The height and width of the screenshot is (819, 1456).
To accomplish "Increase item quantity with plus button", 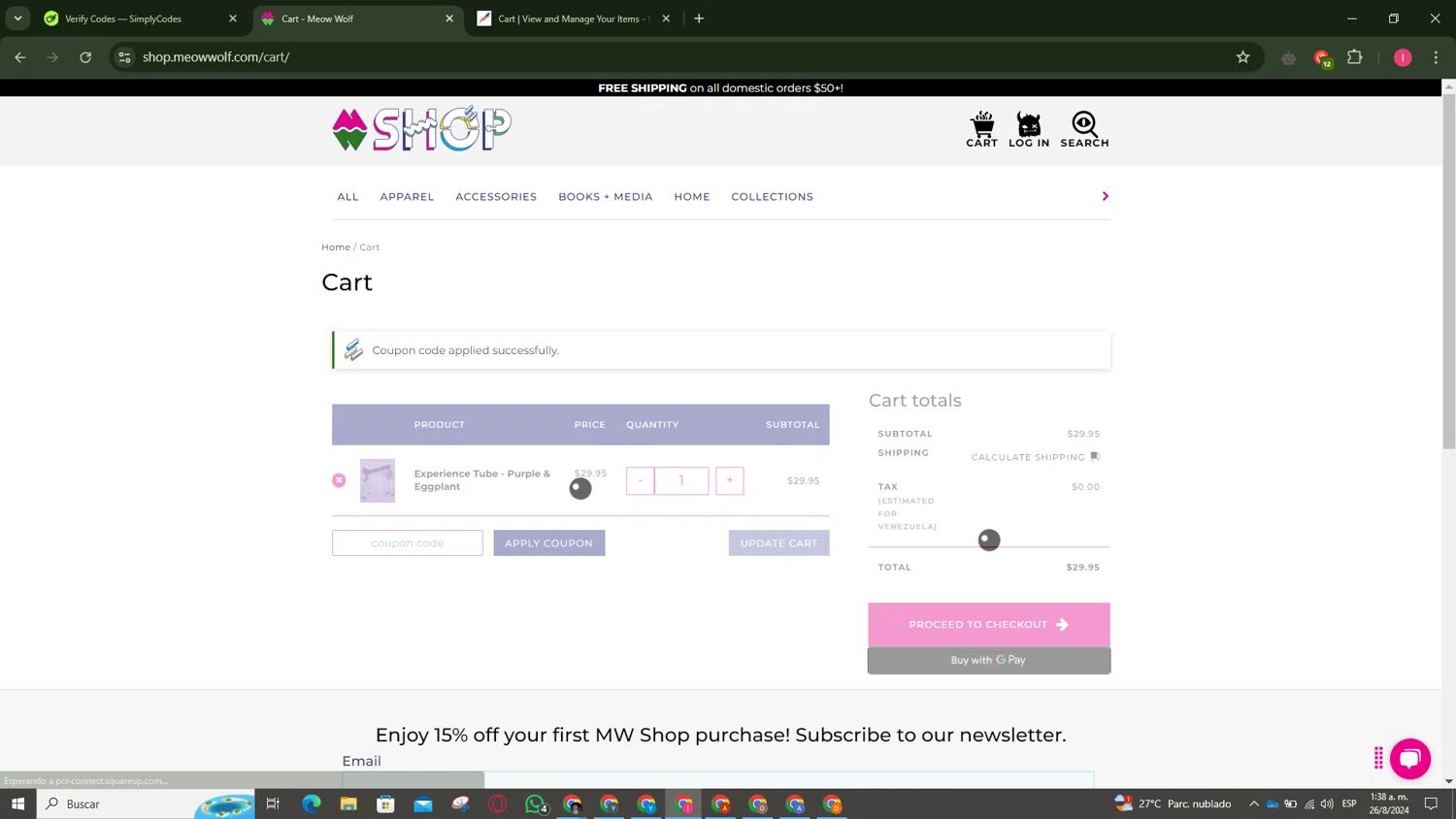I will [730, 480].
